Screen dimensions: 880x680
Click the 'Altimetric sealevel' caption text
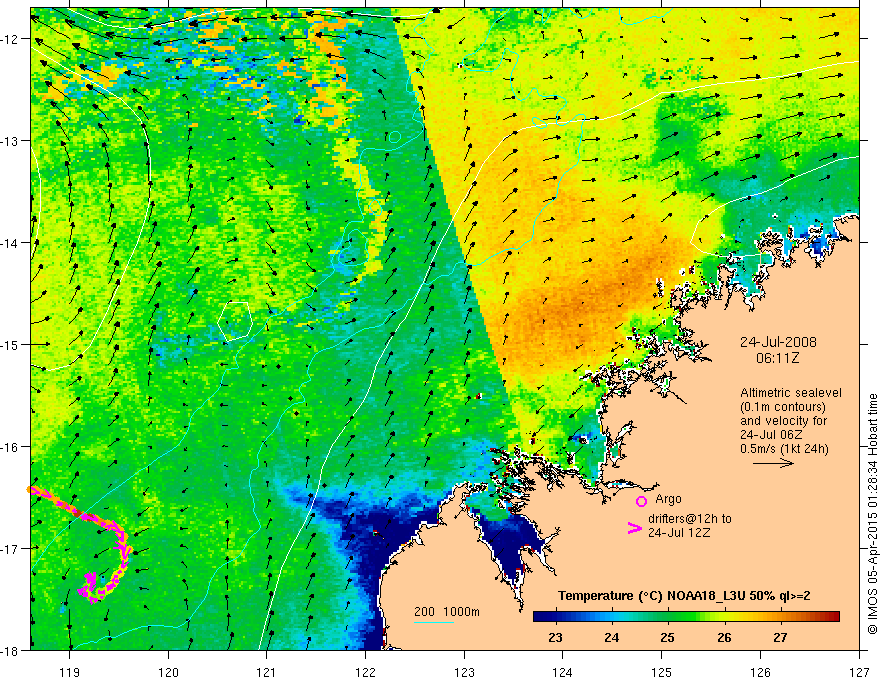[x=791, y=393]
